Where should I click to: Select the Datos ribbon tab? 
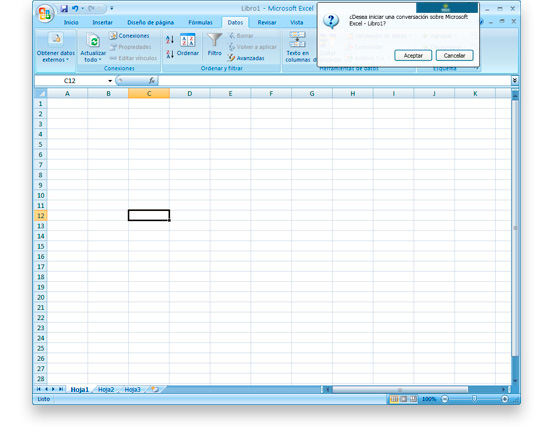click(235, 22)
